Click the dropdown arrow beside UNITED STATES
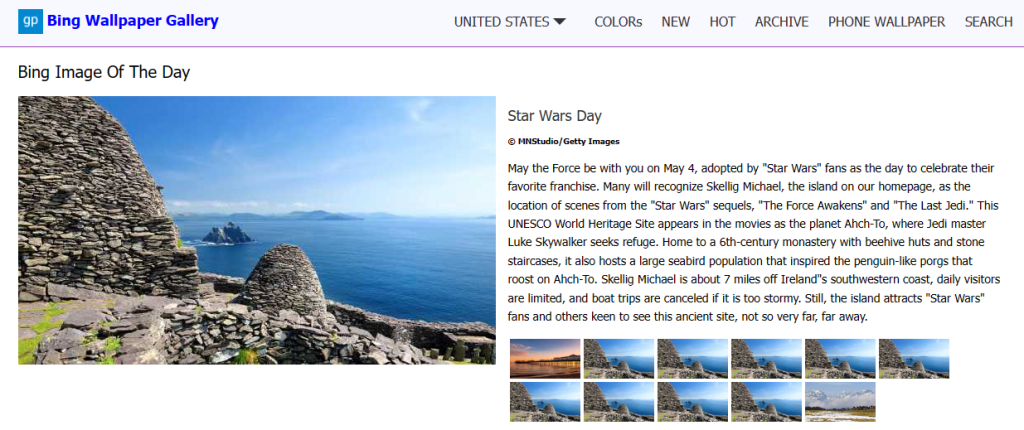The image size is (1024, 430). [559, 22]
